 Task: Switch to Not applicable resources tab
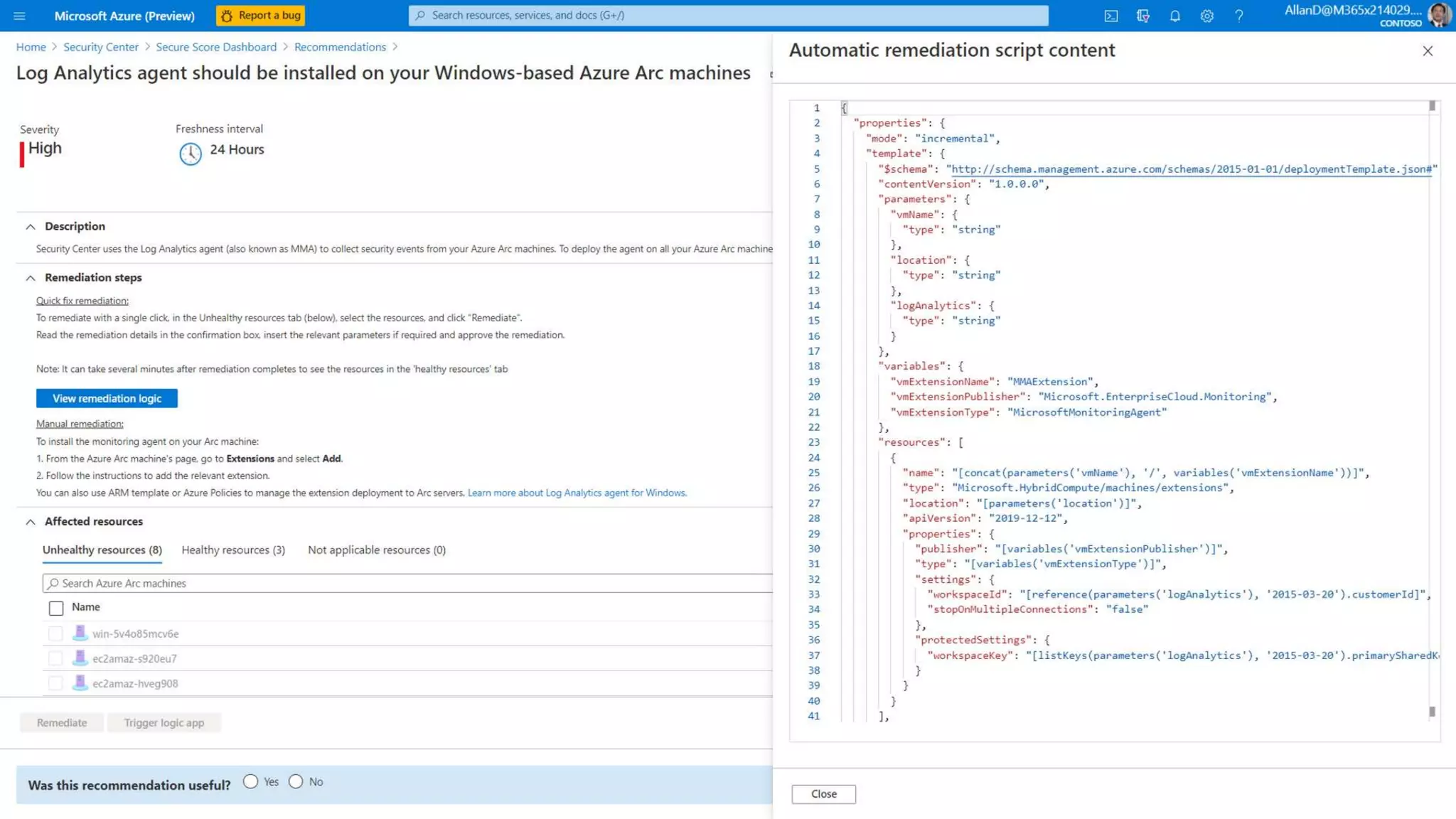[x=376, y=550]
